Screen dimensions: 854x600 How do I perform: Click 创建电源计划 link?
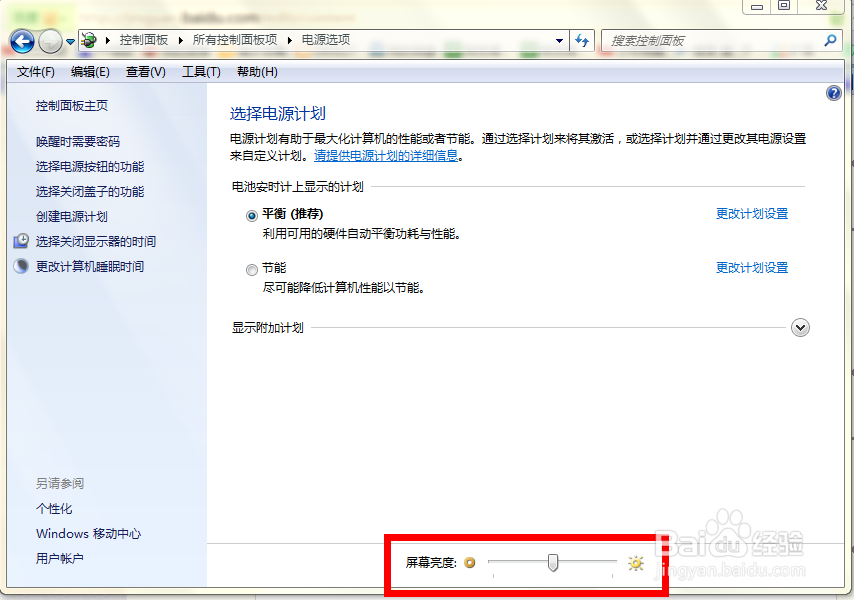72,217
